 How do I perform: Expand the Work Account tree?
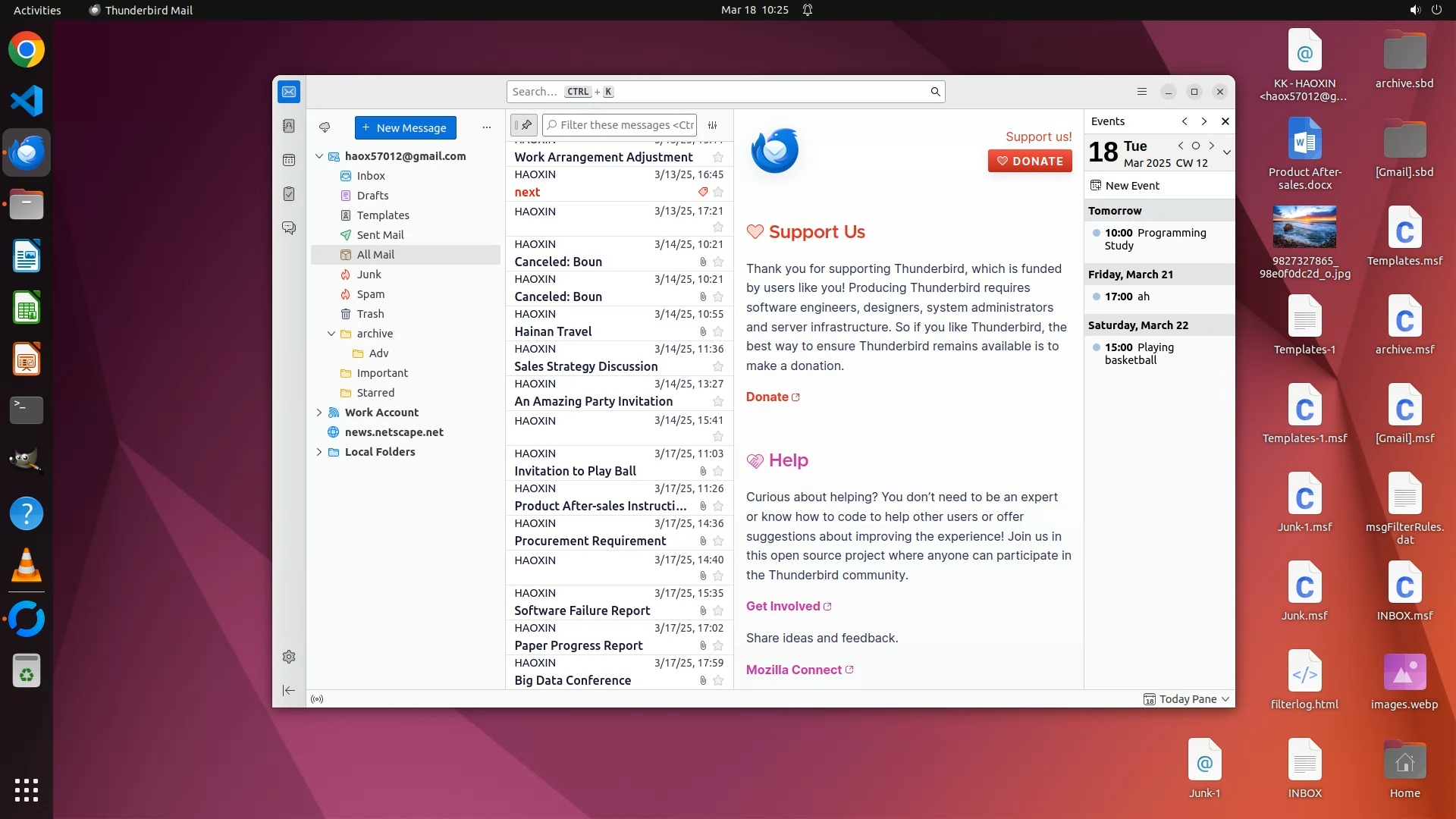click(x=319, y=413)
